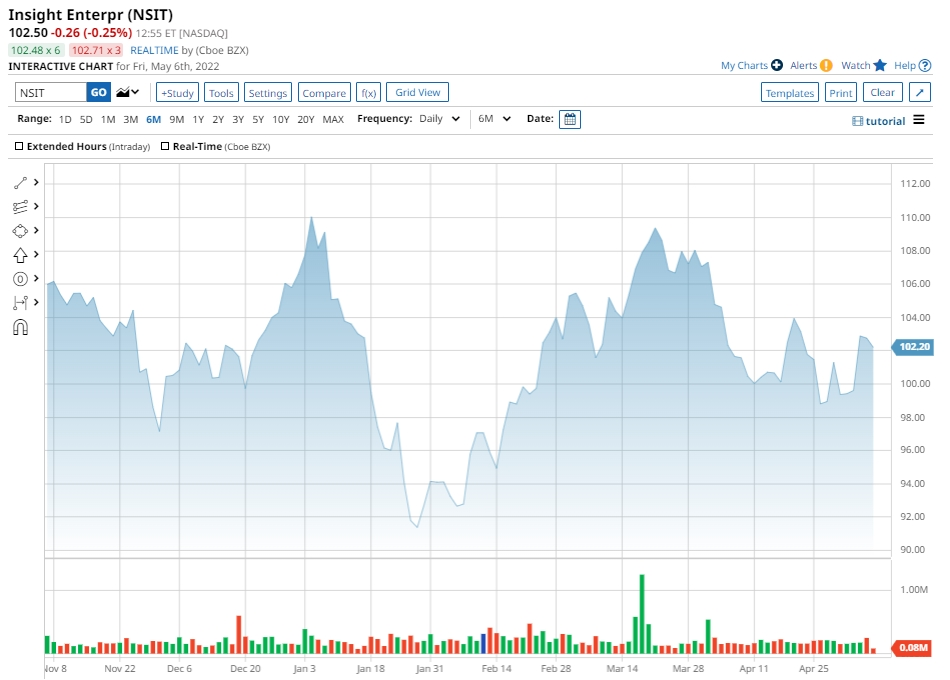The height and width of the screenshot is (680, 950).
Task: Select the 5Y range
Action: coord(258,119)
